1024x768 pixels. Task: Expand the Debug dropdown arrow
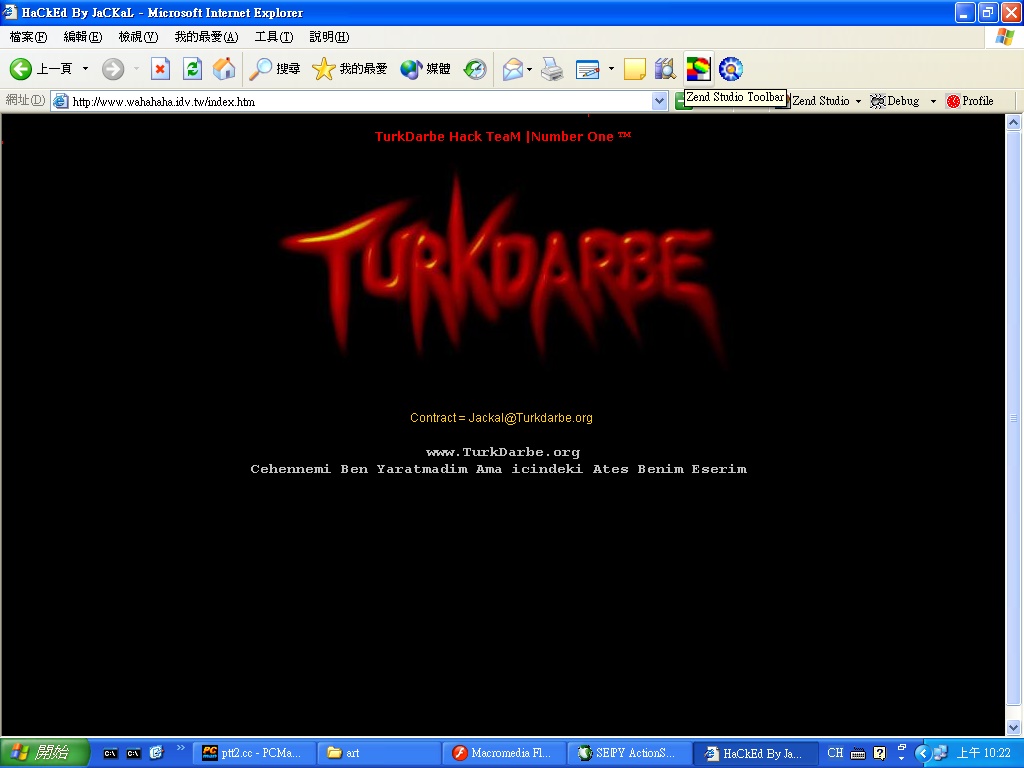click(x=933, y=101)
